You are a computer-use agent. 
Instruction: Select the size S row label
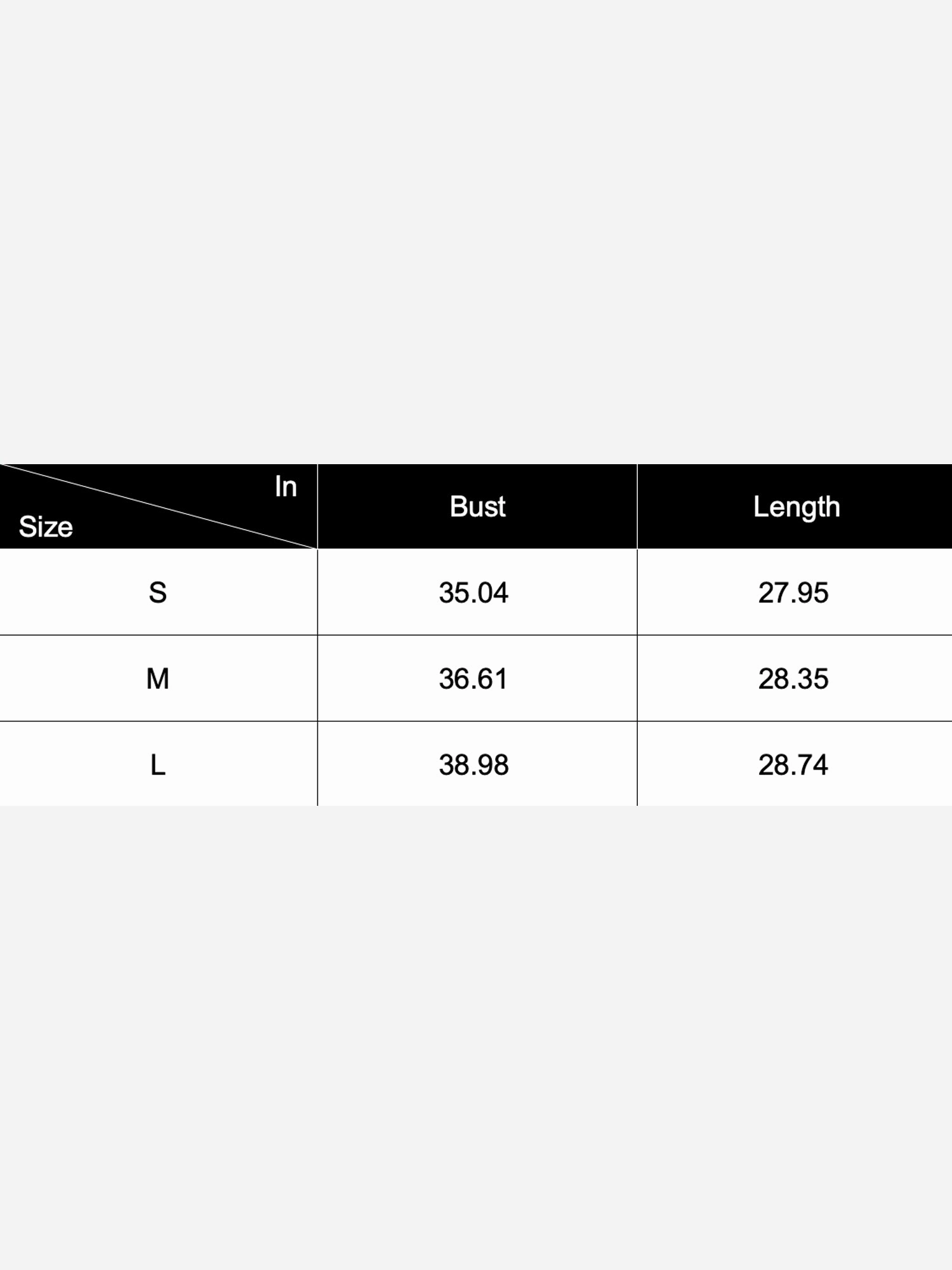[x=157, y=592]
